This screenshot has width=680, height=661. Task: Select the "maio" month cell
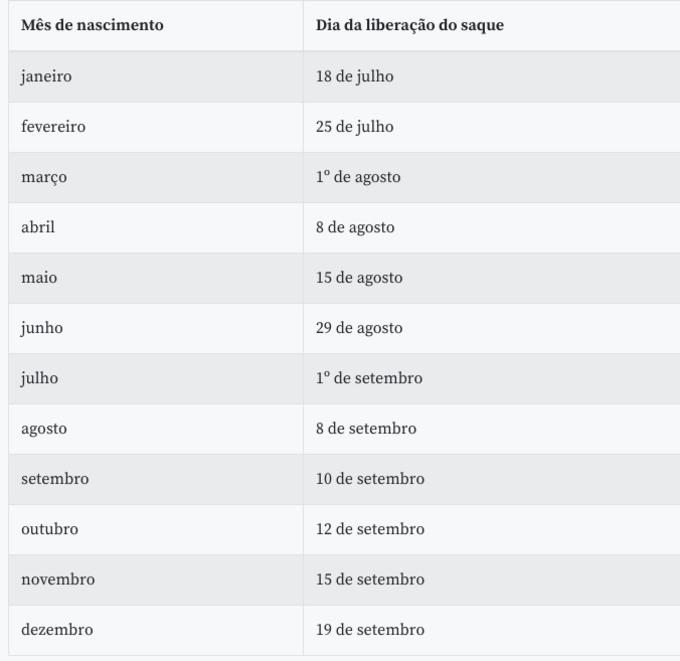(x=39, y=278)
